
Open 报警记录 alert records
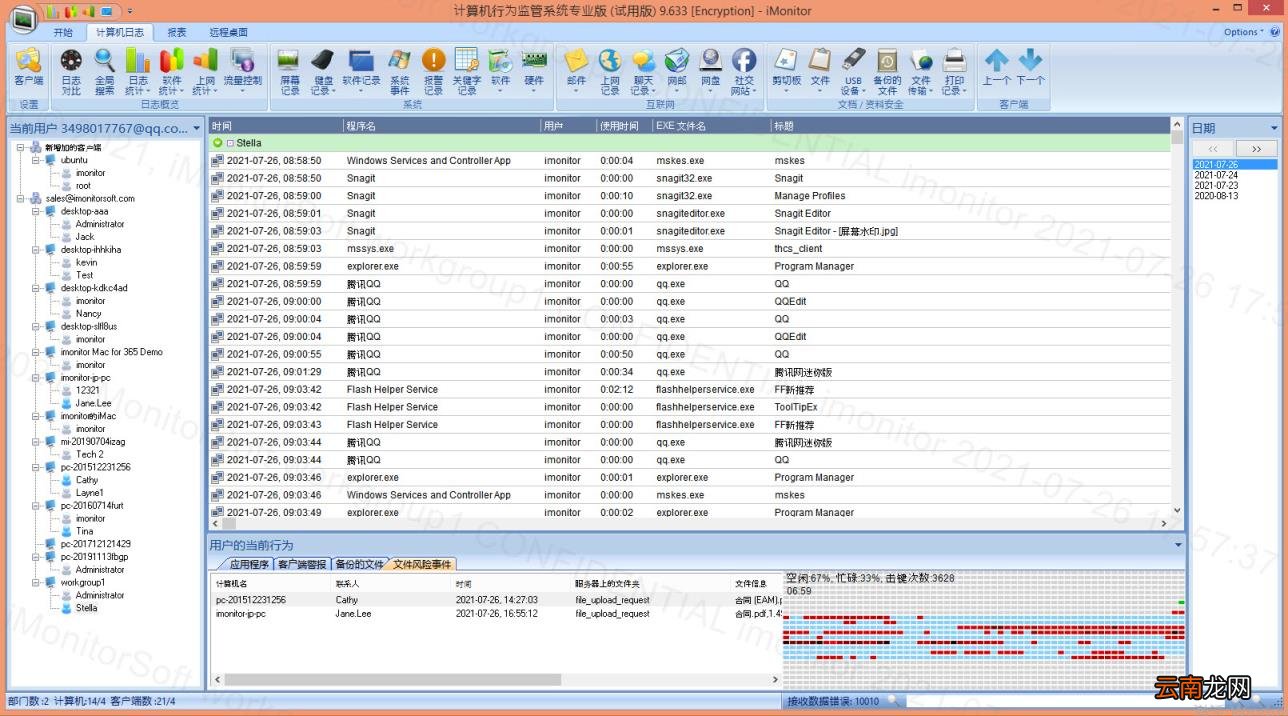point(433,72)
